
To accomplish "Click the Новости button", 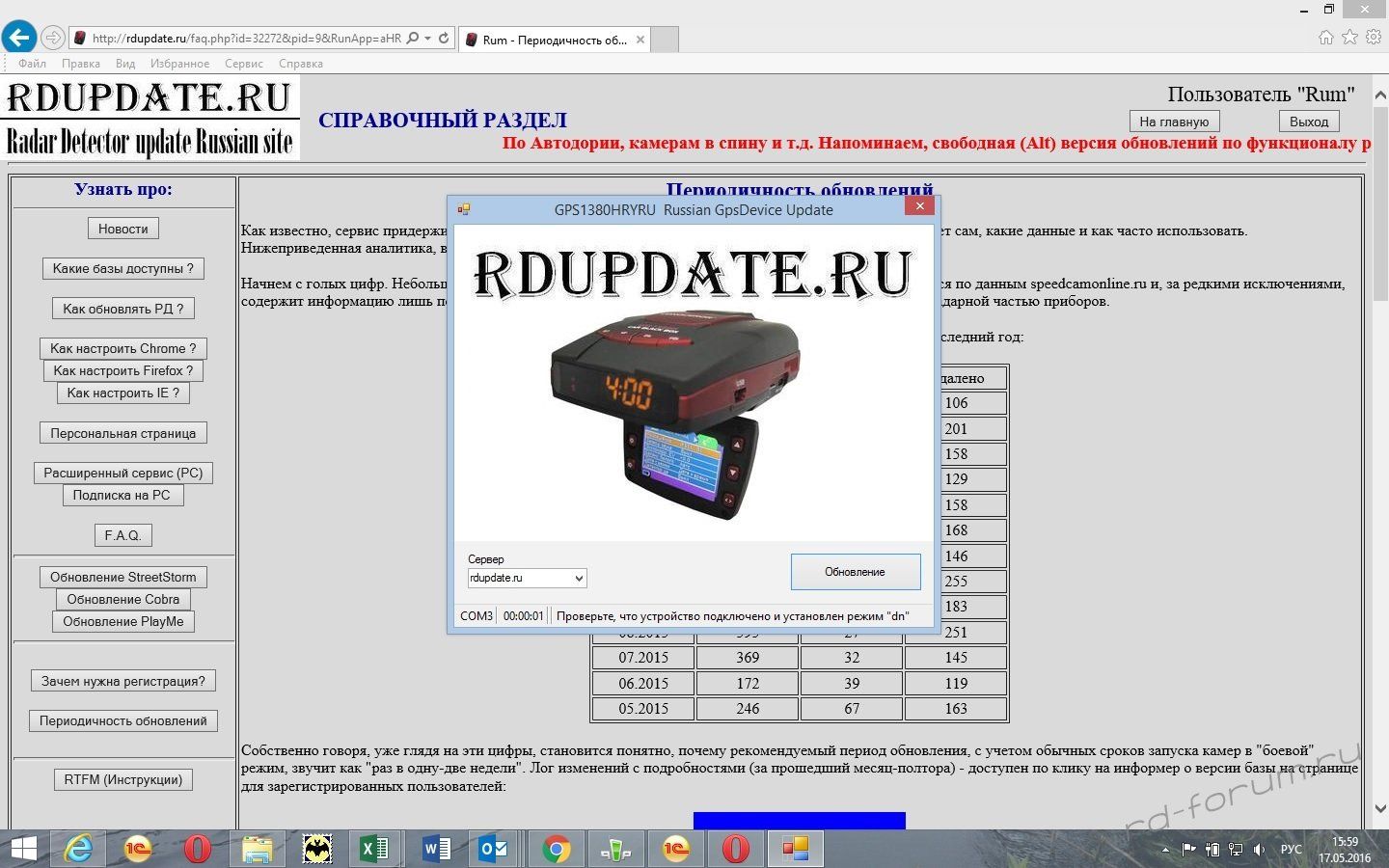I will (x=123, y=229).
